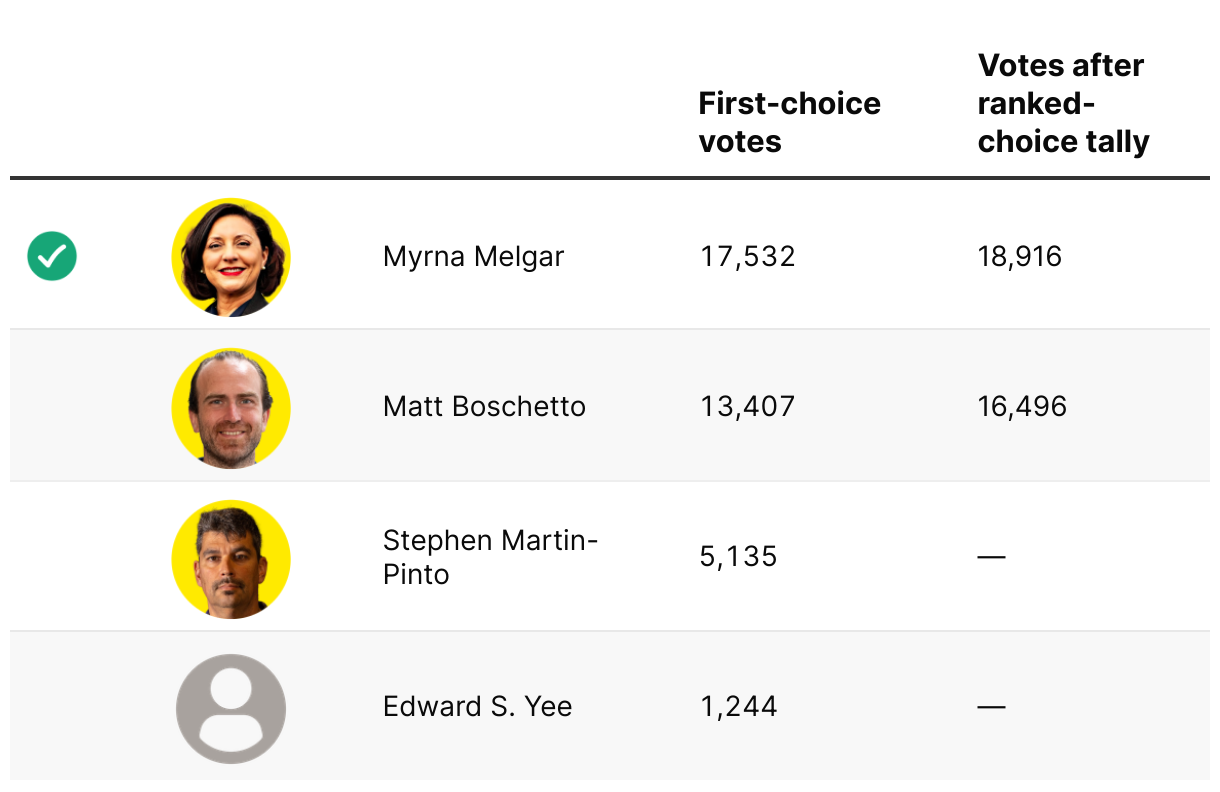Click Melgar's 18,916 ranked-choice total
Image resolution: width=1220 pixels, height=792 pixels.
[x=1019, y=257]
